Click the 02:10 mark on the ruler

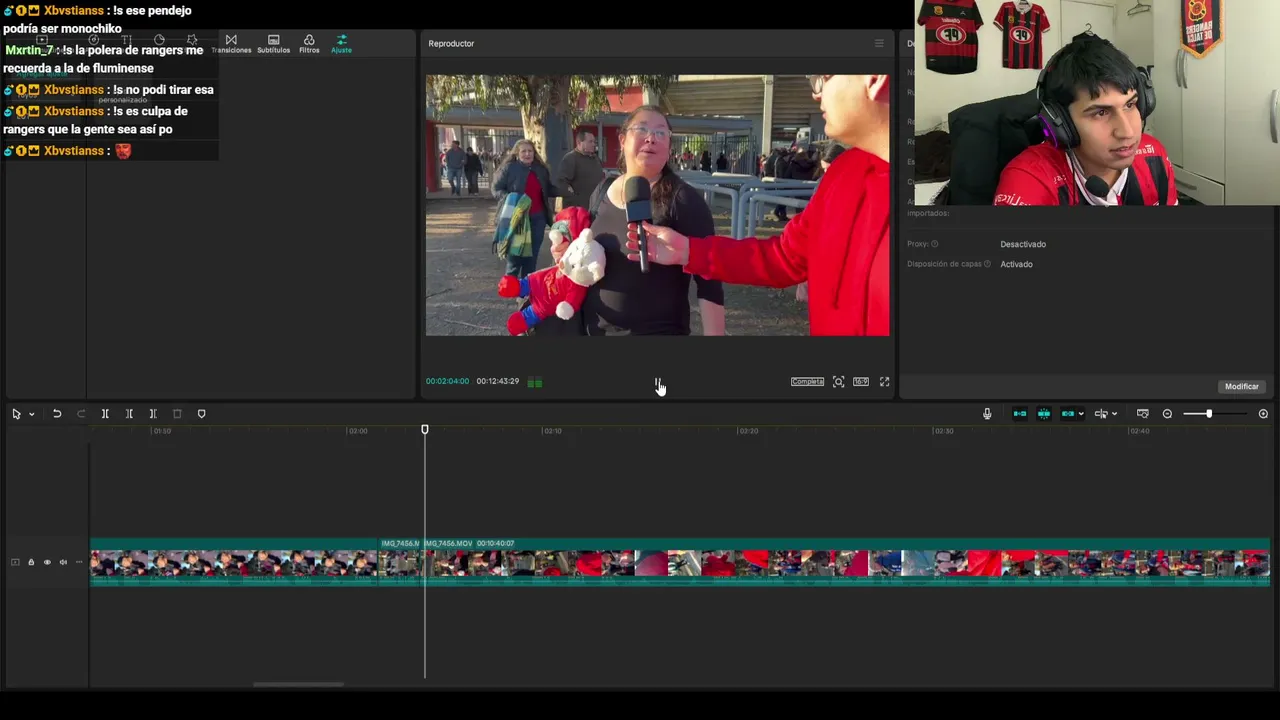(x=552, y=431)
